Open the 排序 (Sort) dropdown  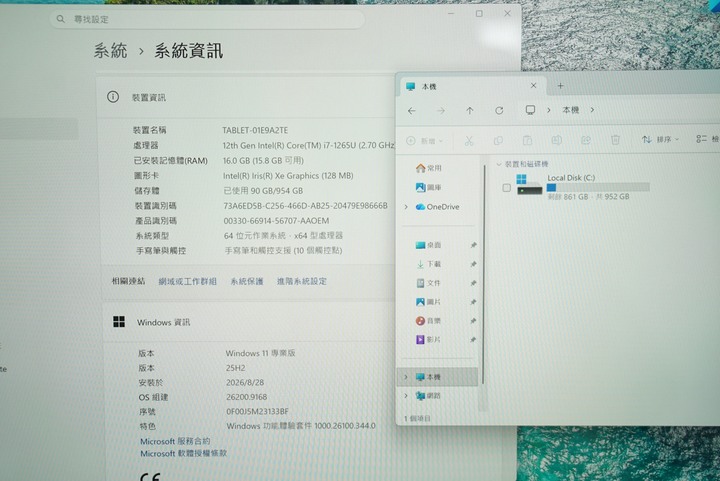click(x=660, y=139)
